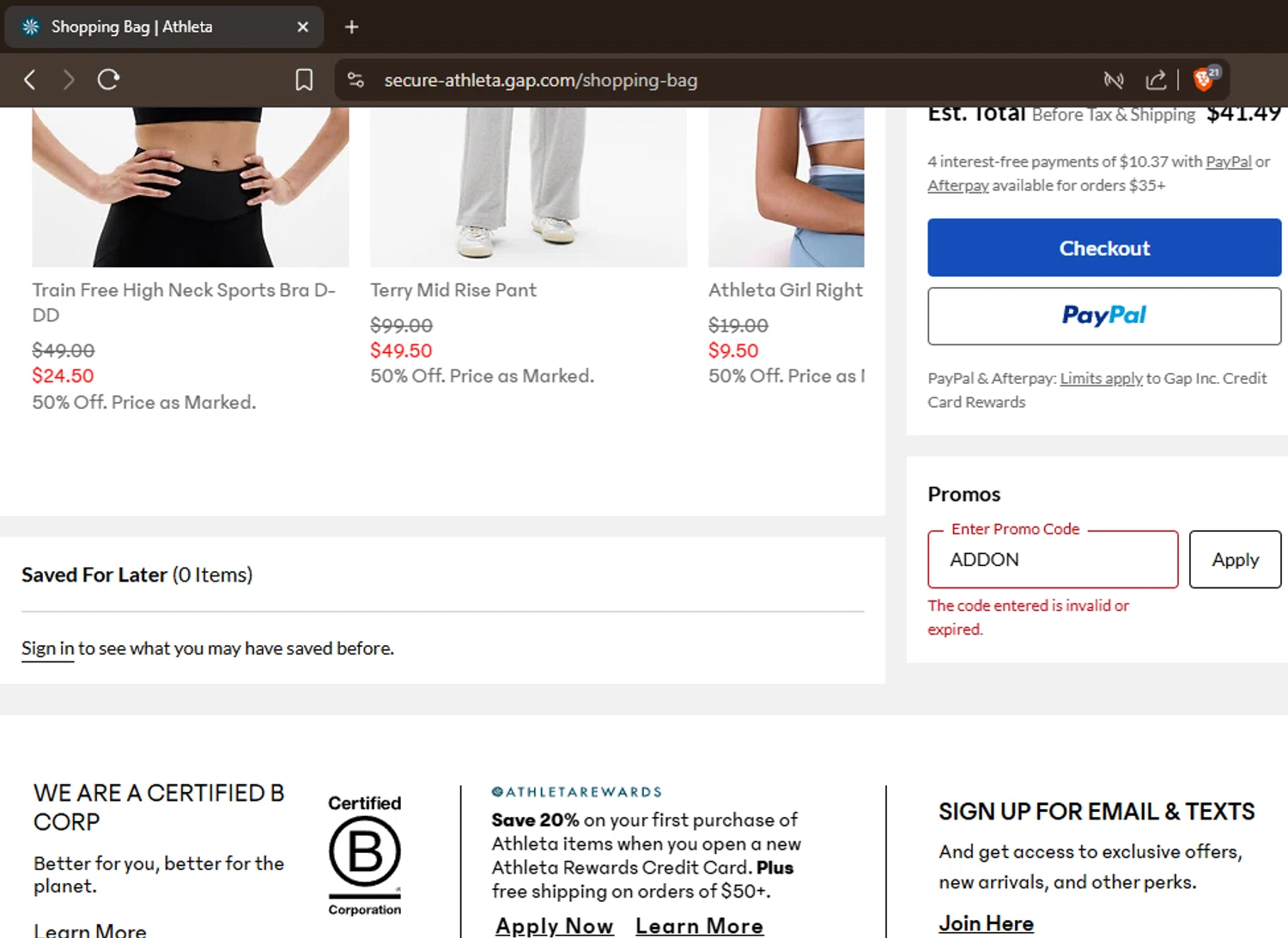The width and height of the screenshot is (1288, 938).
Task: Click the browser forward arrow
Action: 69,80
